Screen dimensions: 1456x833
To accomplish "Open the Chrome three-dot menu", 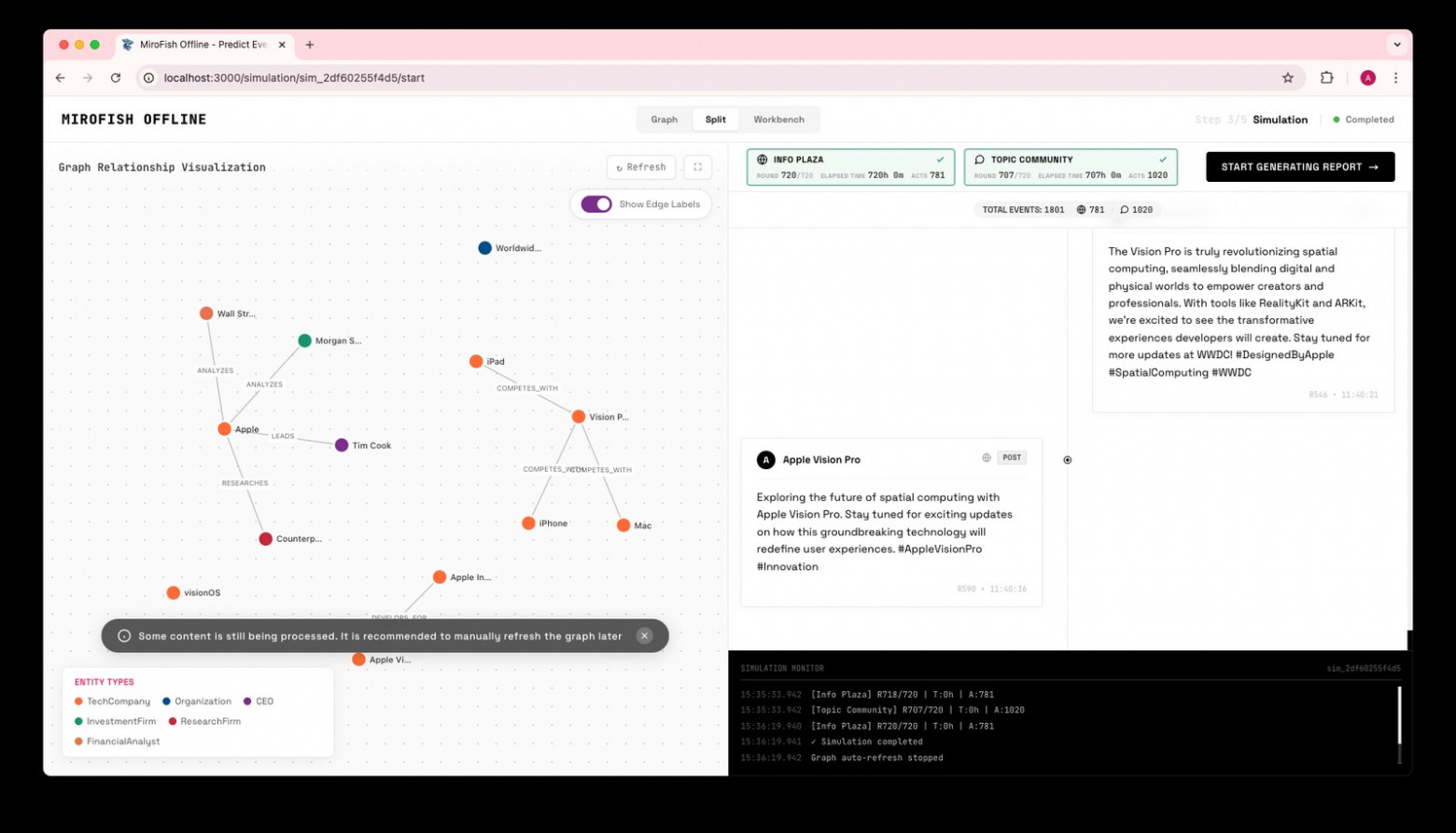I will coord(1396,78).
